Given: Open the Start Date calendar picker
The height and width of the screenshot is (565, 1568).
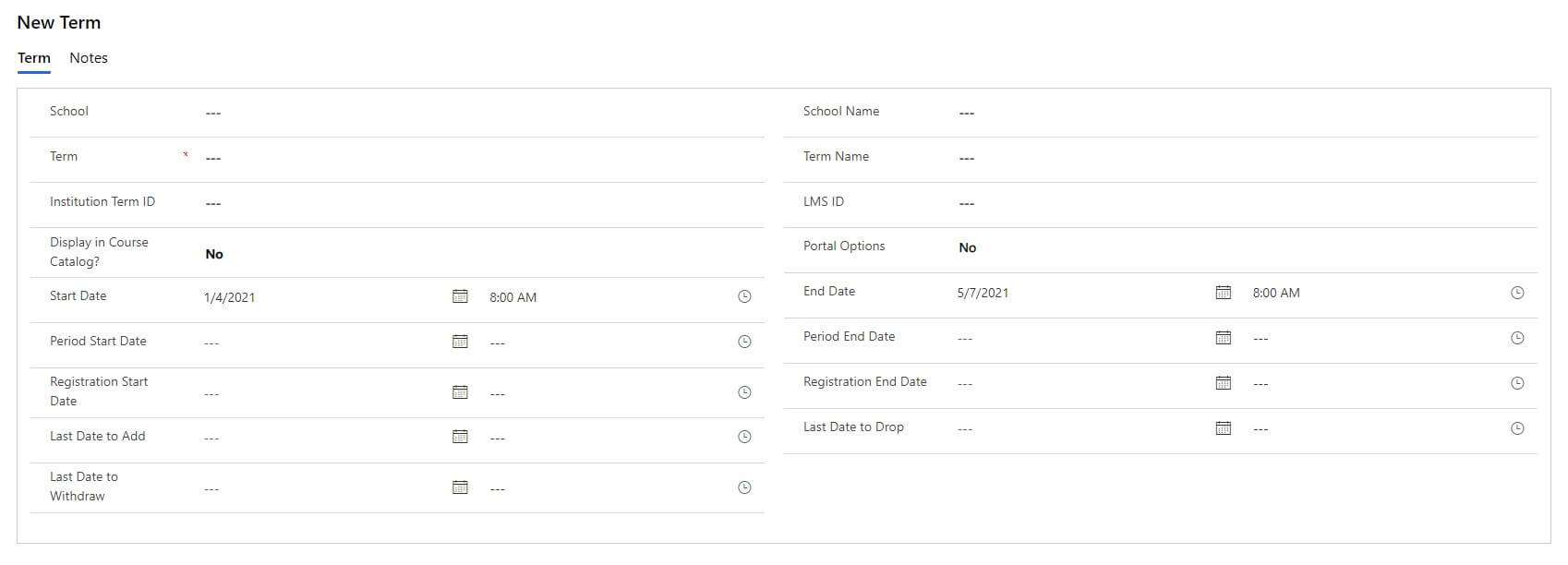Looking at the screenshot, I should point(460,296).
